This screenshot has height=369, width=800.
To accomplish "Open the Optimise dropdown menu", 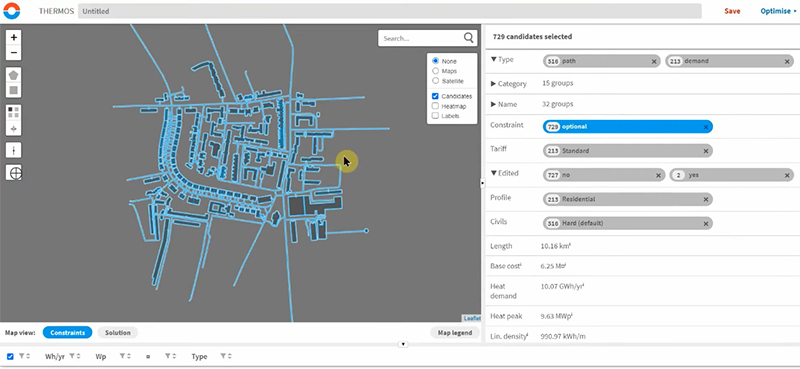I will pos(779,11).
